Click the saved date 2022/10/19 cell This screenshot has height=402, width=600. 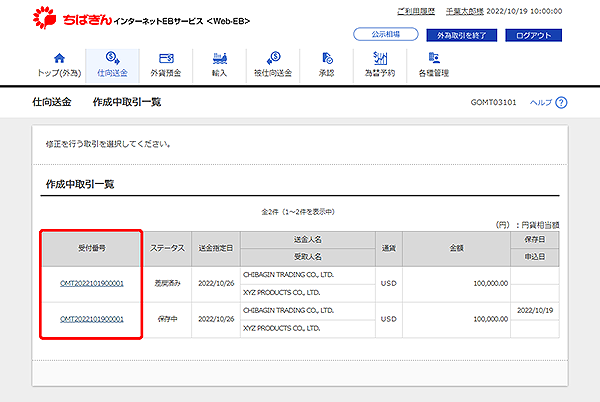click(535, 311)
